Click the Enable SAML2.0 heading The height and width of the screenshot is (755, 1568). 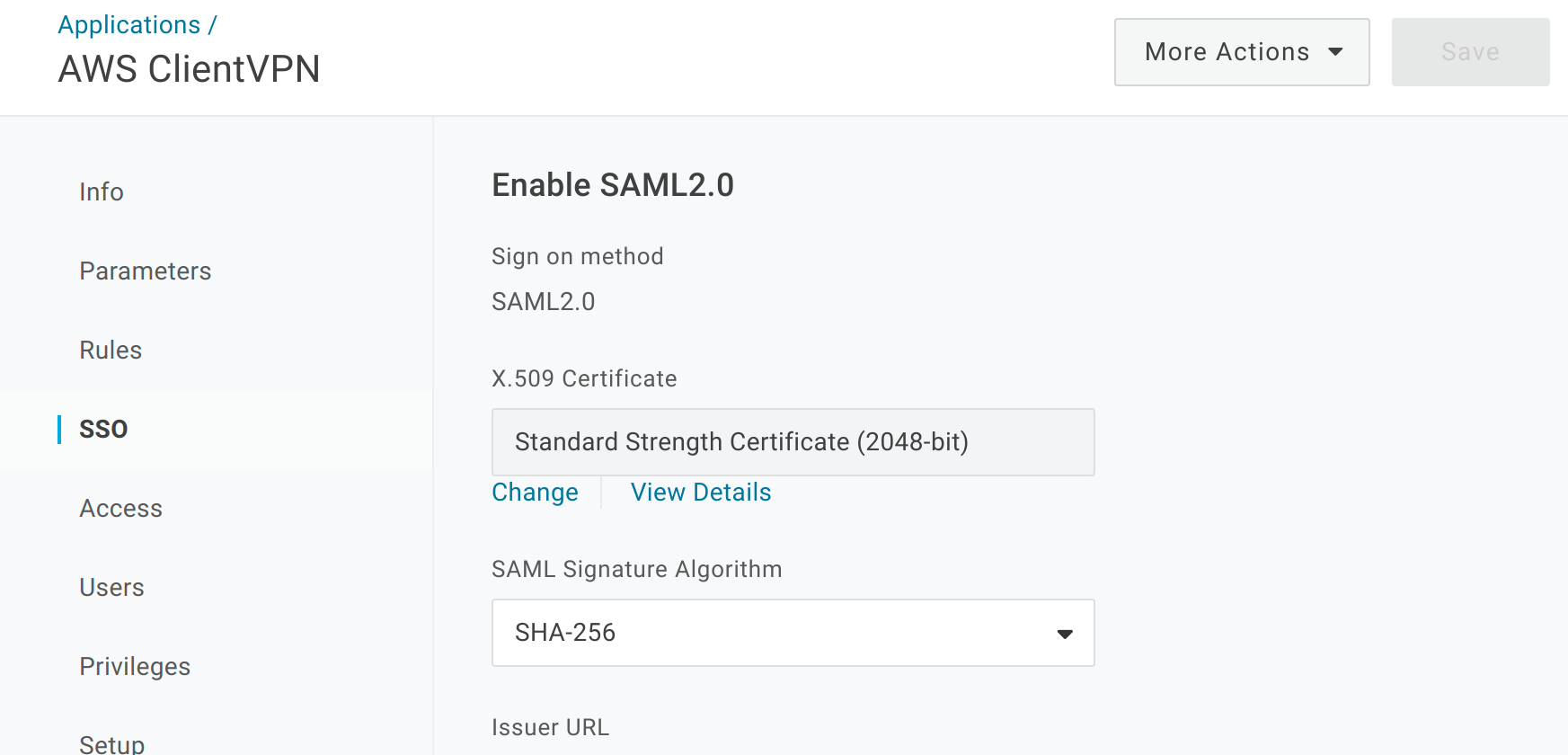tap(613, 185)
